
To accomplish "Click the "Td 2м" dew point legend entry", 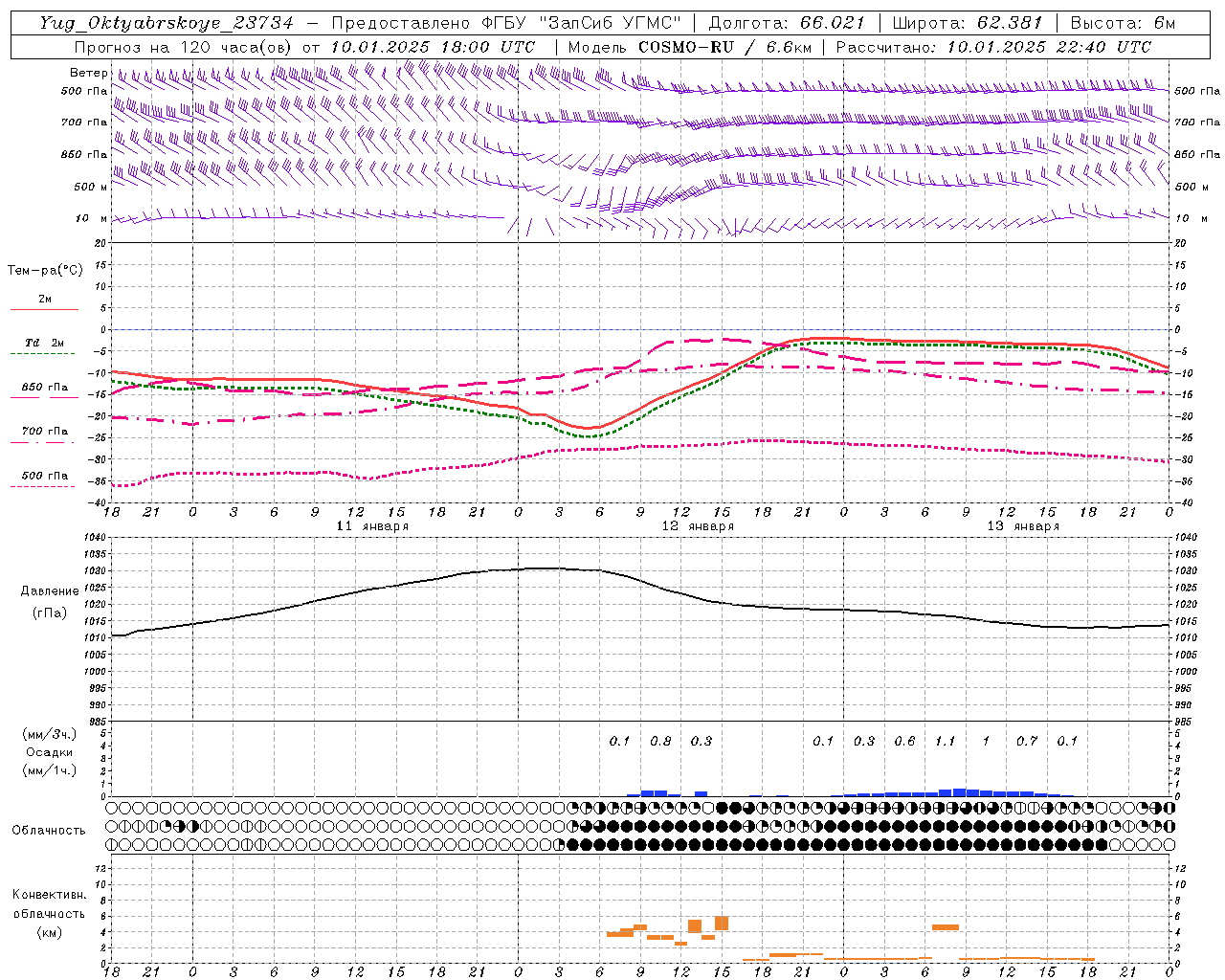I will [44, 343].
